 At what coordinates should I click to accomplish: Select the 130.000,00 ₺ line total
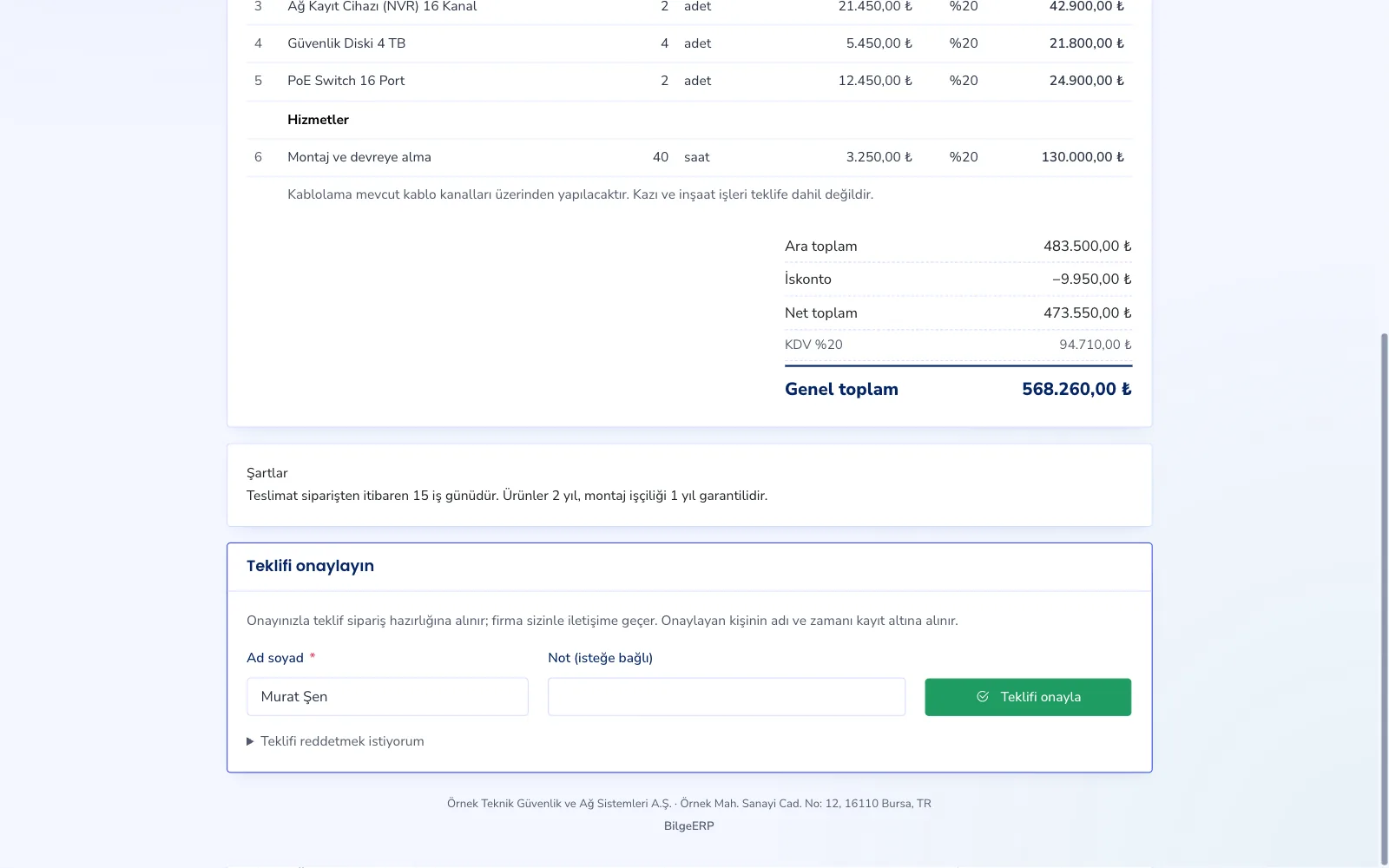[1083, 157]
